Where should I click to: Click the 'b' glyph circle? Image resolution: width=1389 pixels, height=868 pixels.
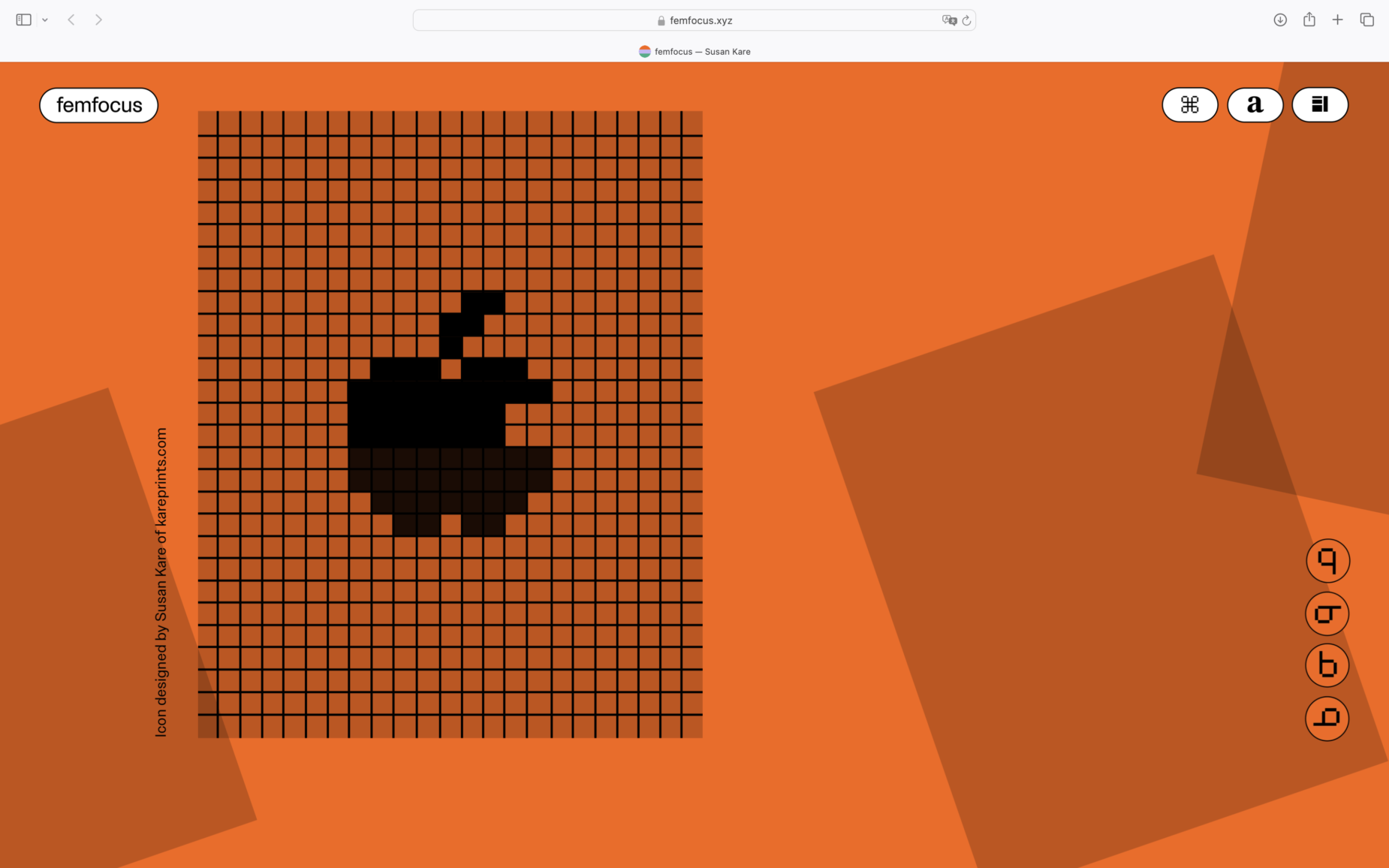(1327, 665)
